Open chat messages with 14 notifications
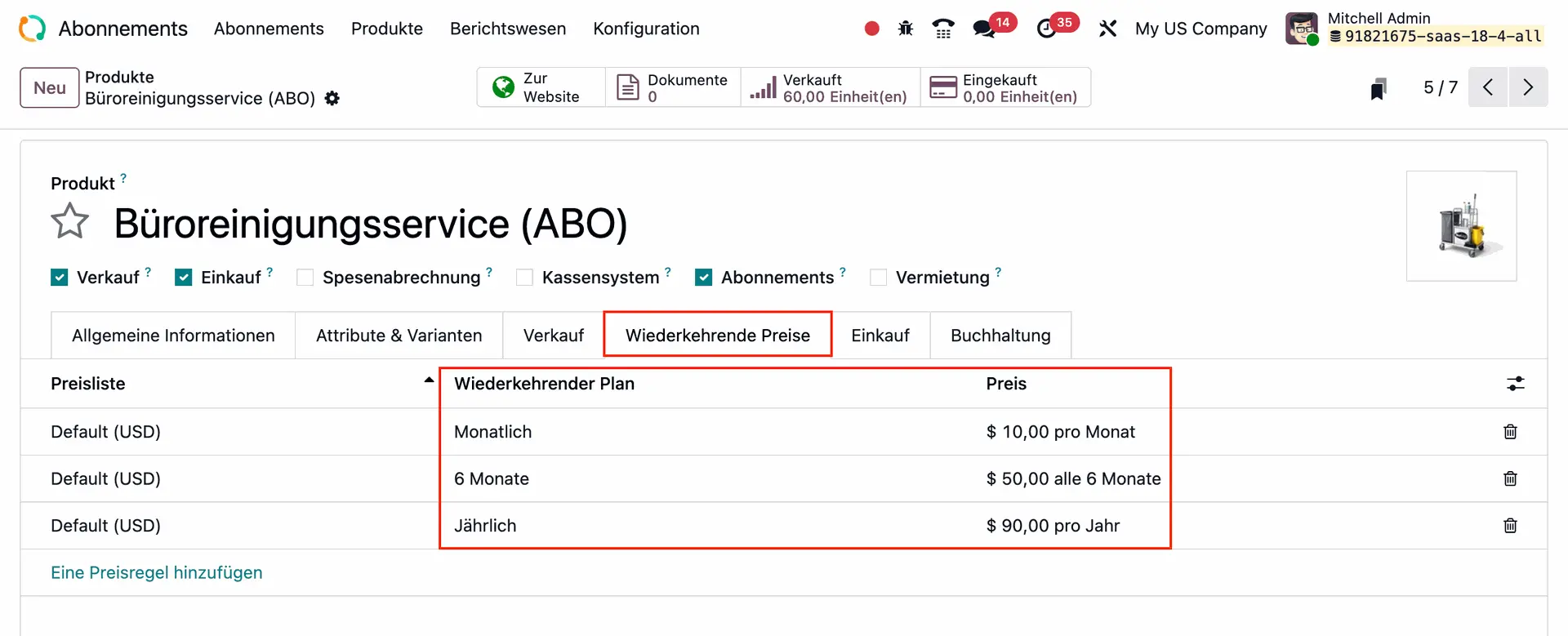1568x636 pixels. coord(984,29)
